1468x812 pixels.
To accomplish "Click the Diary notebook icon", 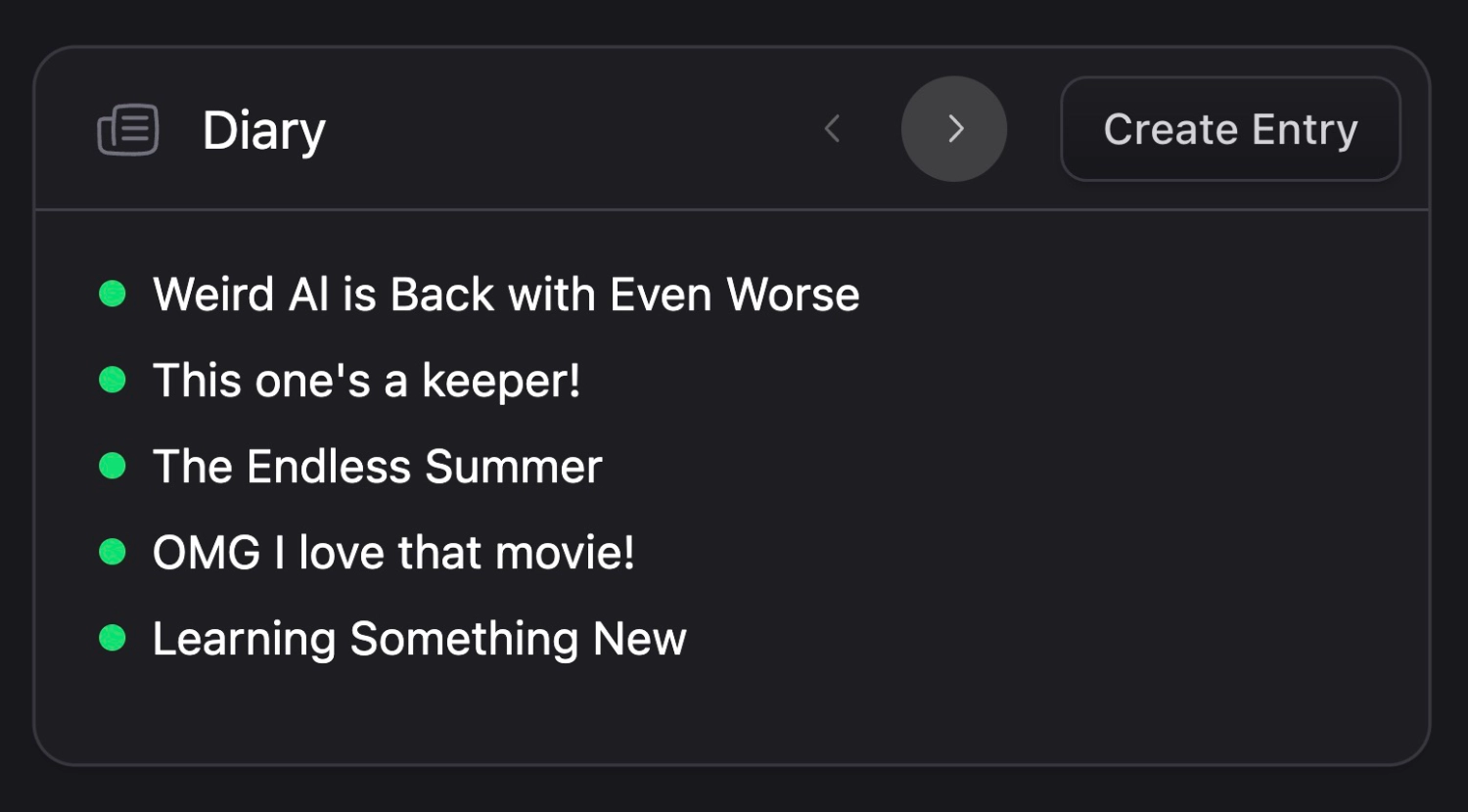I will 128,128.
